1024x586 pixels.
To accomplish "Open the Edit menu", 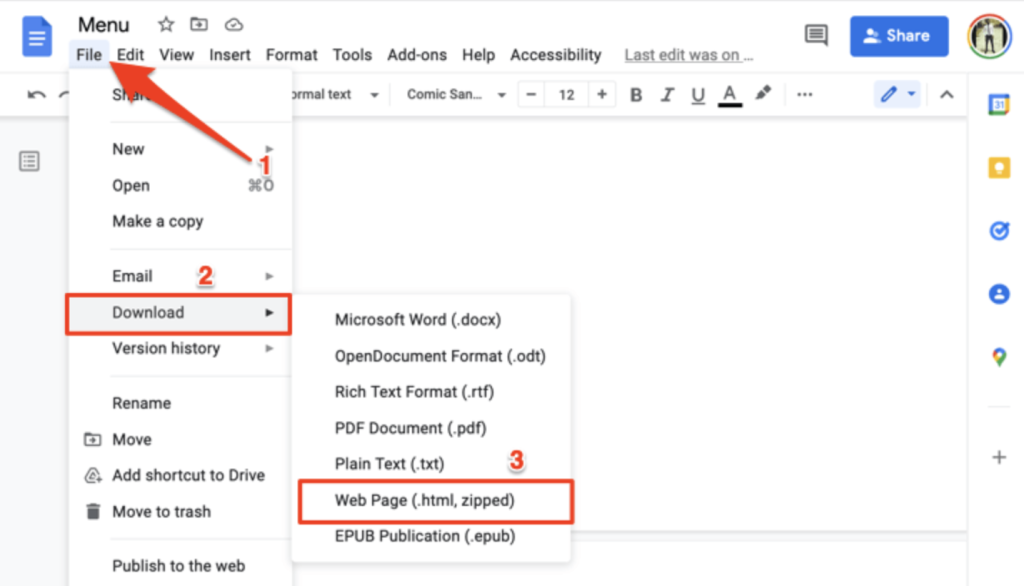I will click(x=131, y=55).
